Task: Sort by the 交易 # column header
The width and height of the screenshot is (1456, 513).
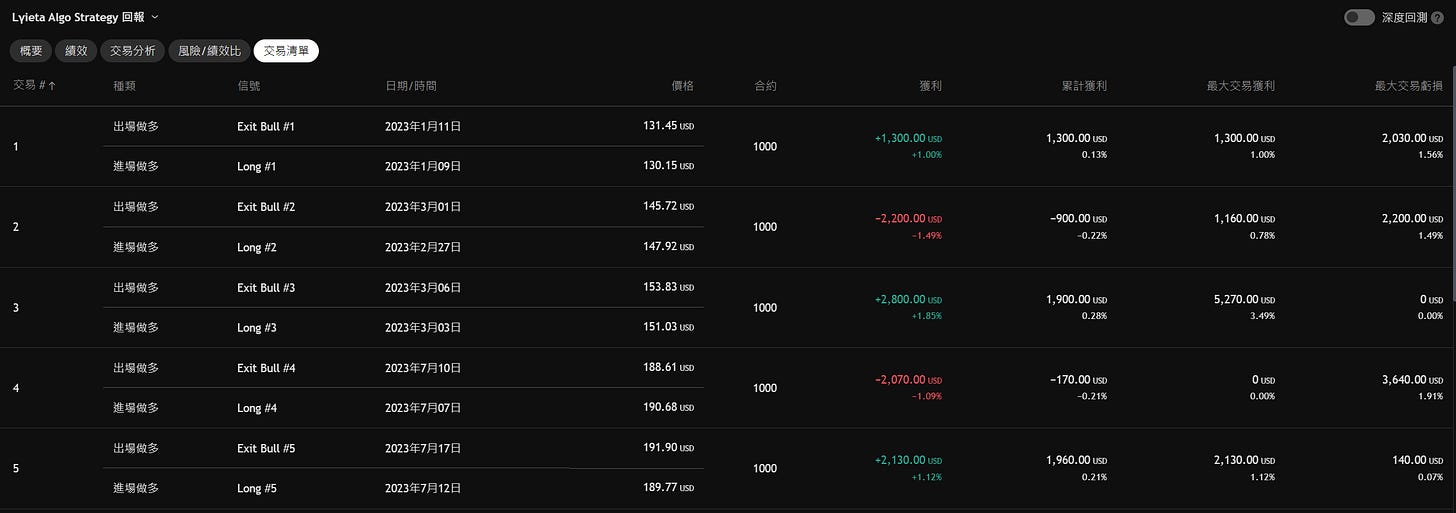Action: 35,86
